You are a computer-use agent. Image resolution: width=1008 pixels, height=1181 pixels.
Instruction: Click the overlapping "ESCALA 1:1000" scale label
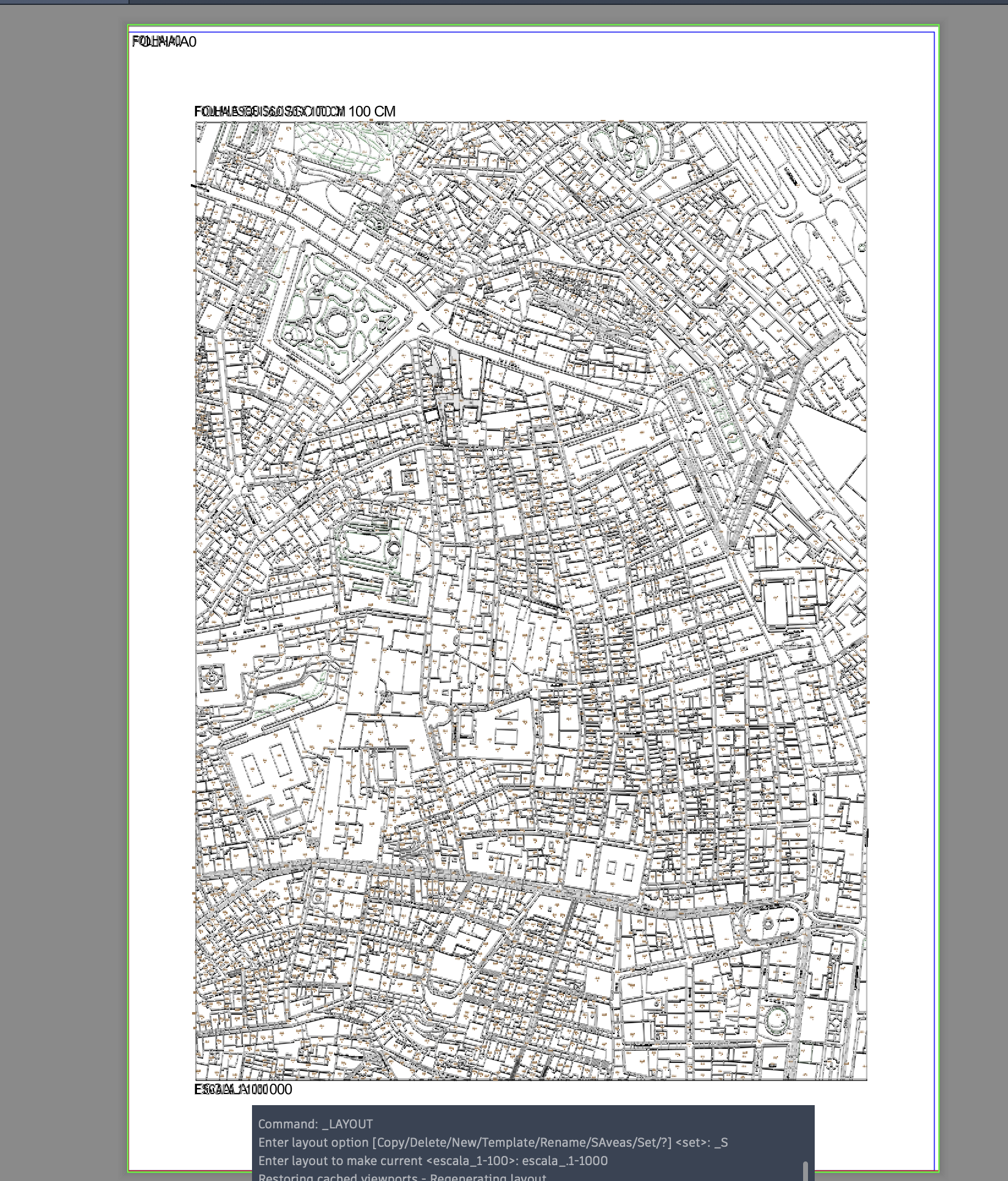[243, 1089]
